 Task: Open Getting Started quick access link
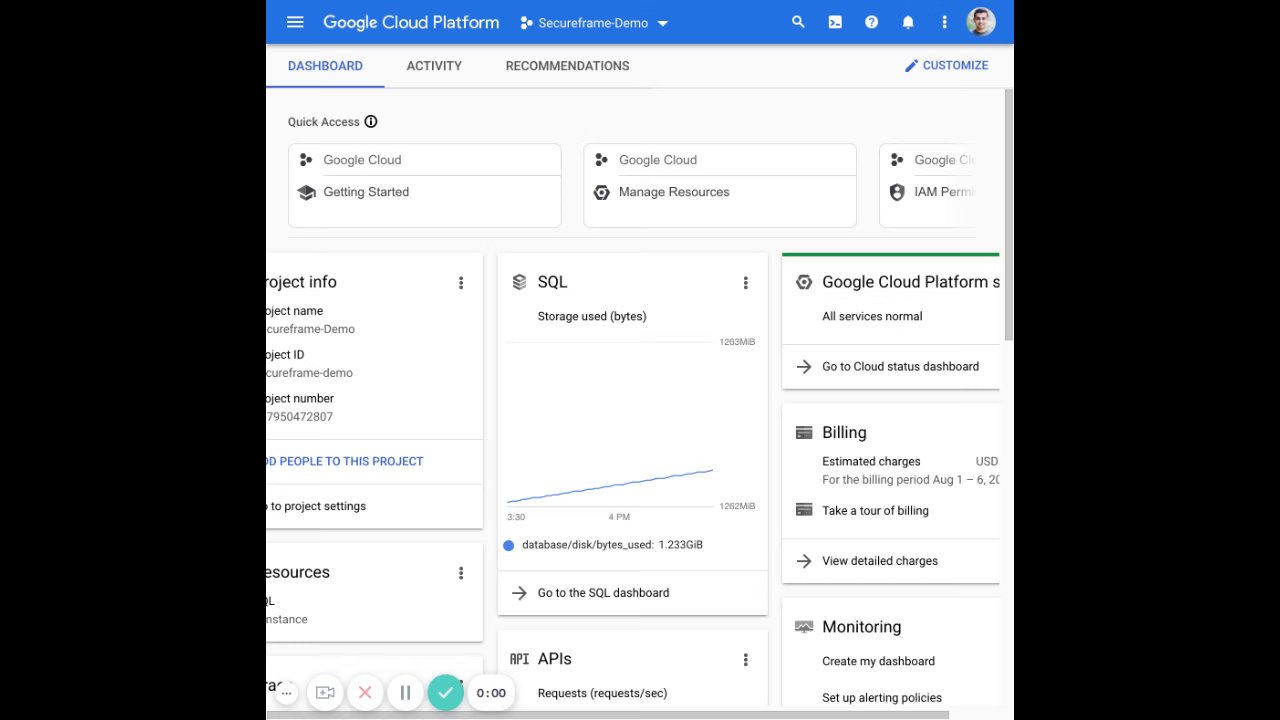click(x=366, y=192)
